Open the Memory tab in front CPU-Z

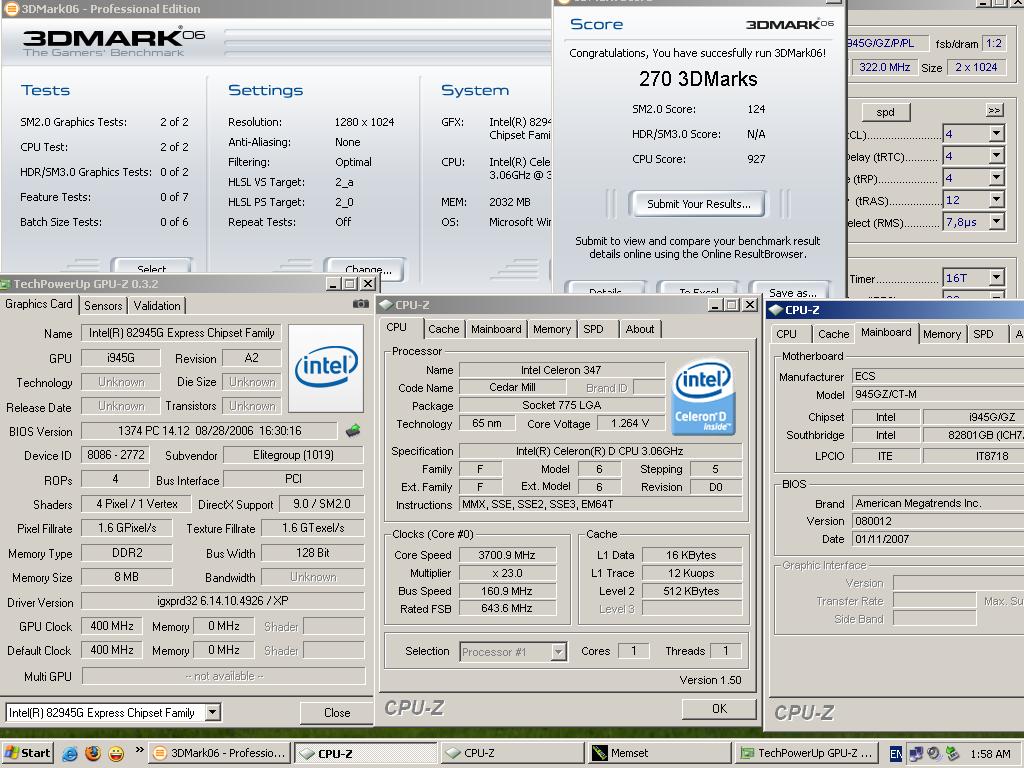552,329
